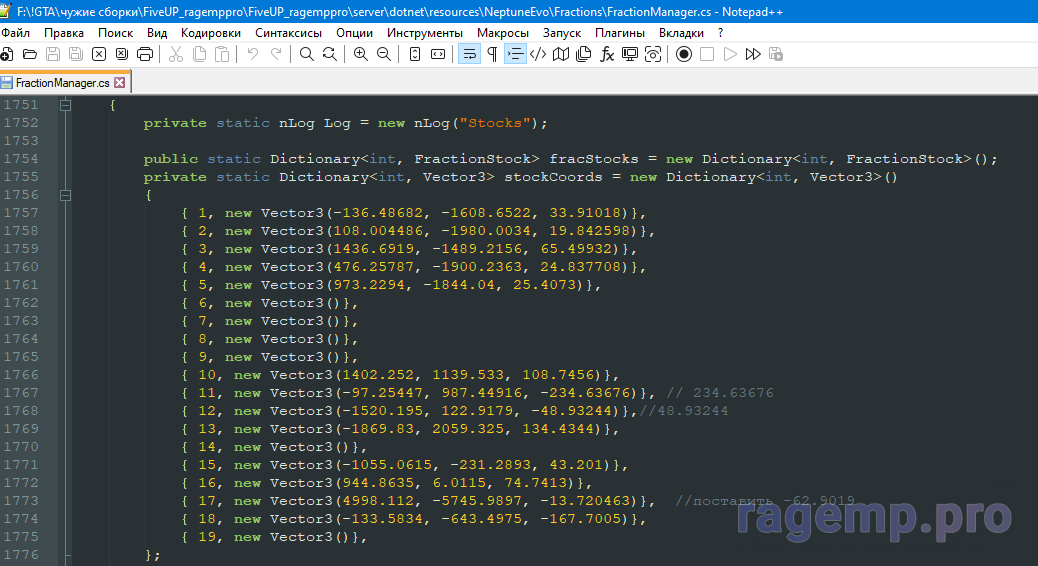Toggle Word Wrap in the toolbar
1038x566 pixels.
468,54
